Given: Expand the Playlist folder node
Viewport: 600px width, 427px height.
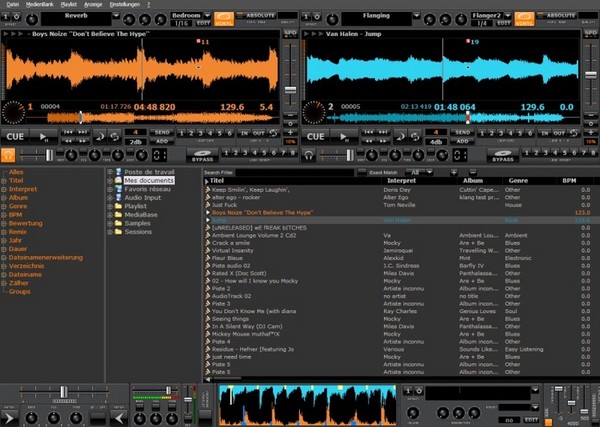Looking at the screenshot, I should 110,206.
